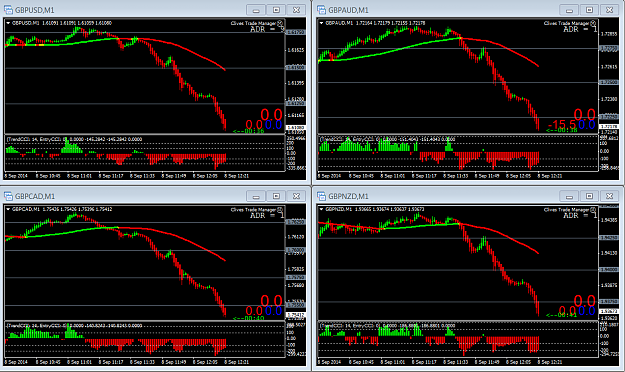Open Clives Trade Manager icon in GBPUSD chart

pos(280,23)
